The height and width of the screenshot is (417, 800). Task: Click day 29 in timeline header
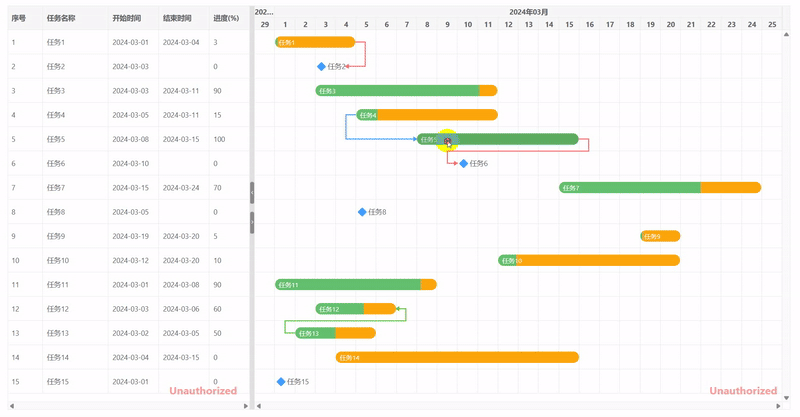tap(264, 24)
